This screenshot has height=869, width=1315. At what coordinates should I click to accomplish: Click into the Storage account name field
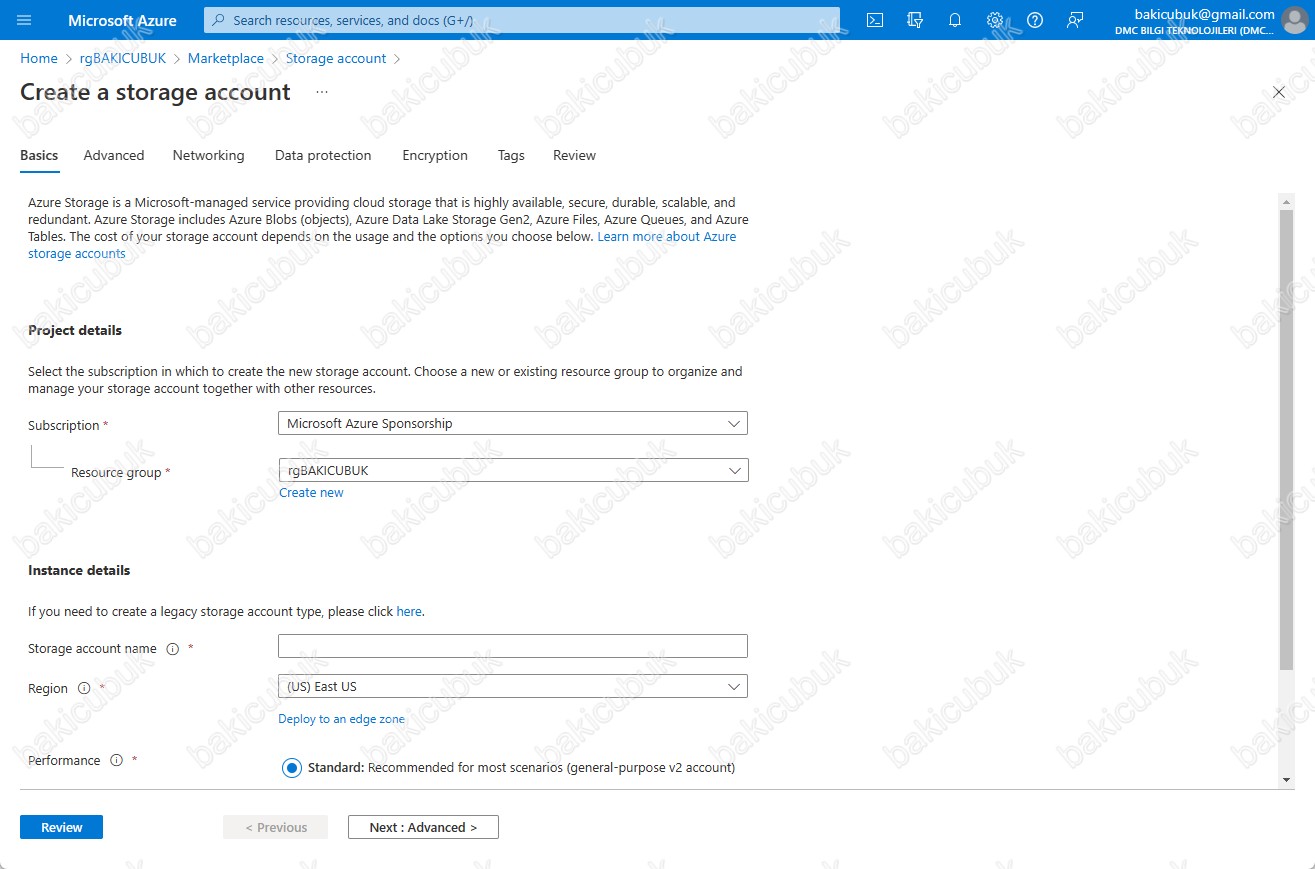513,646
